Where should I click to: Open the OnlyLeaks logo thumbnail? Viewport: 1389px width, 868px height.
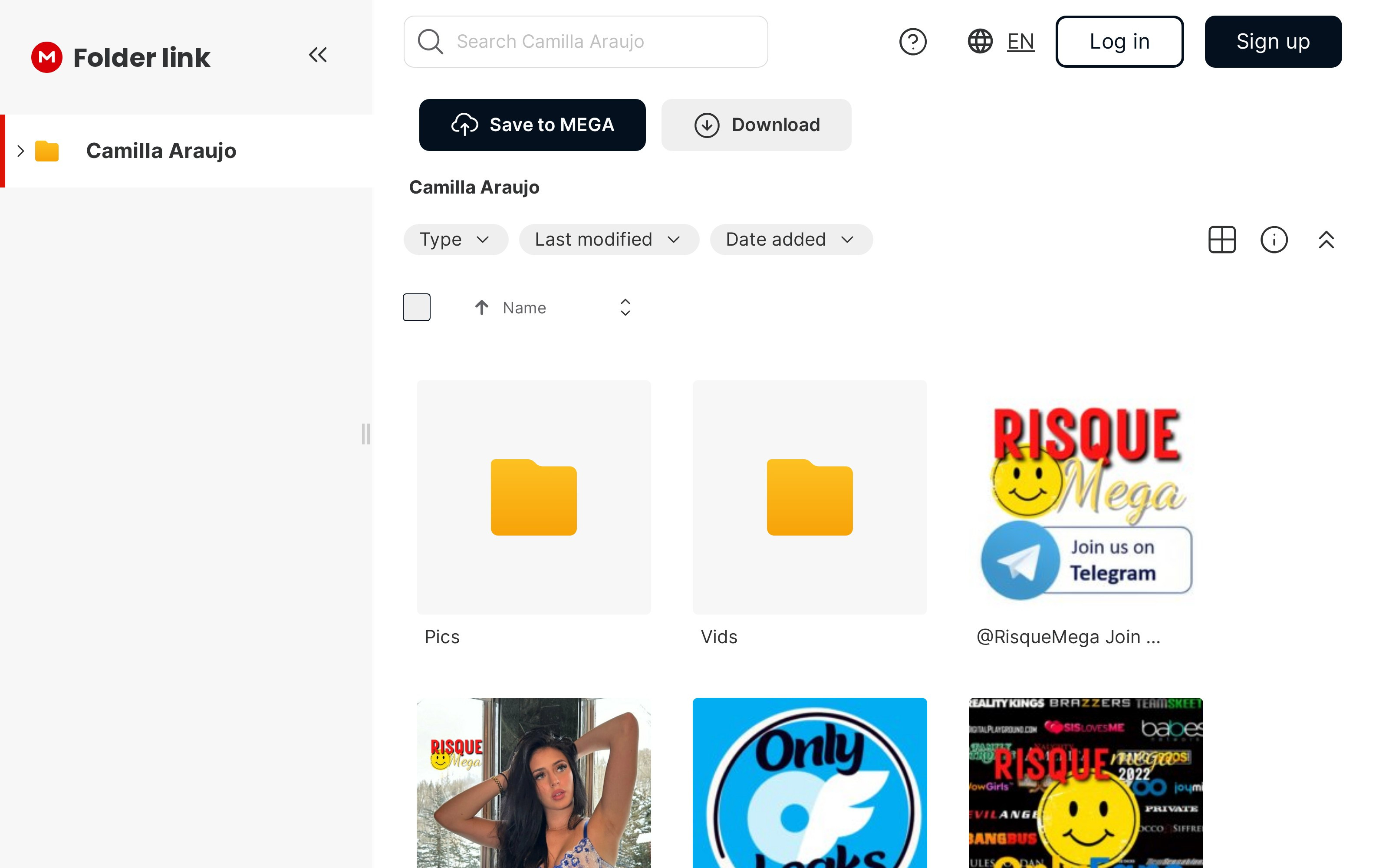click(x=810, y=783)
